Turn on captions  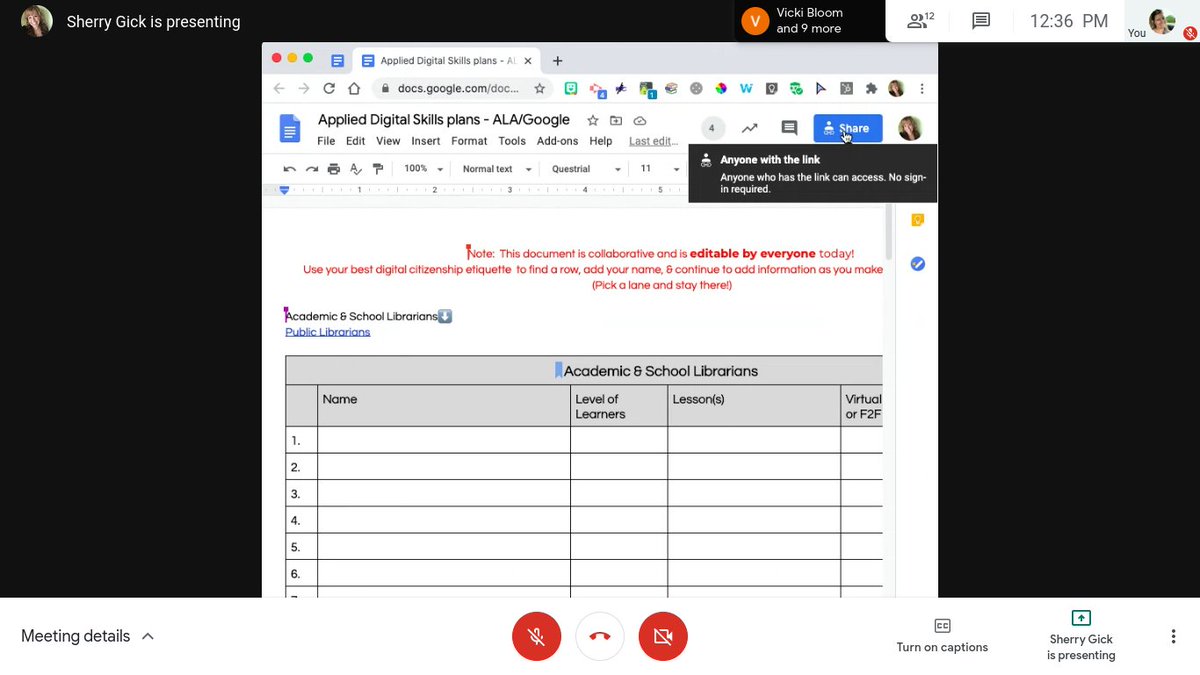pos(942,636)
